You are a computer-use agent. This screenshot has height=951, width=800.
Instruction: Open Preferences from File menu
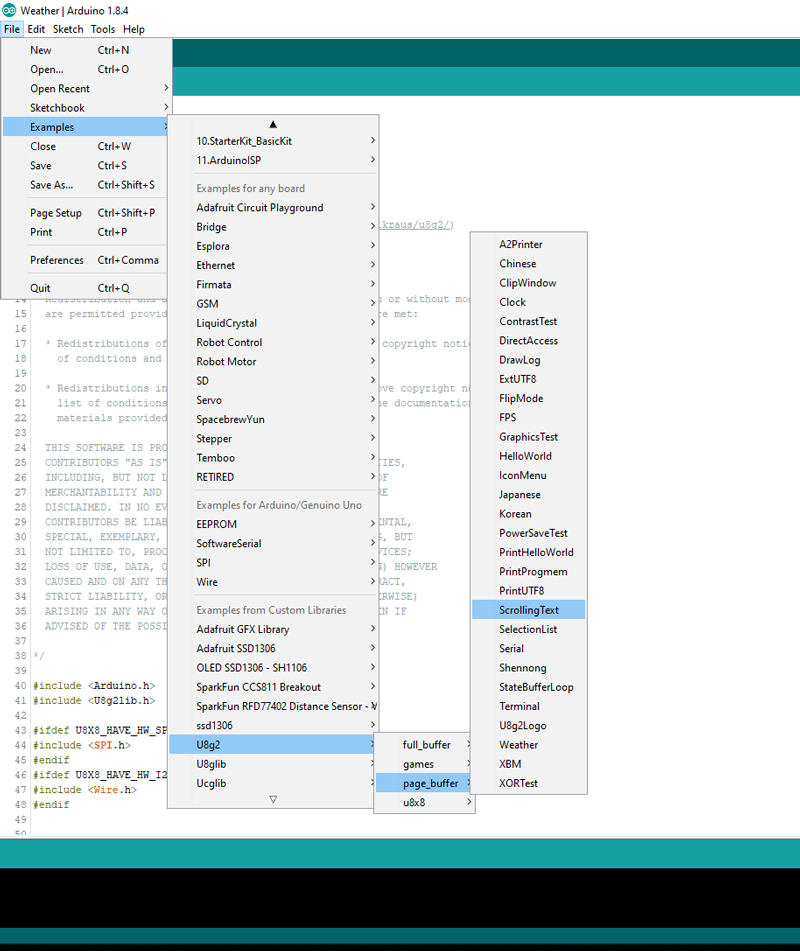point(87,260)
